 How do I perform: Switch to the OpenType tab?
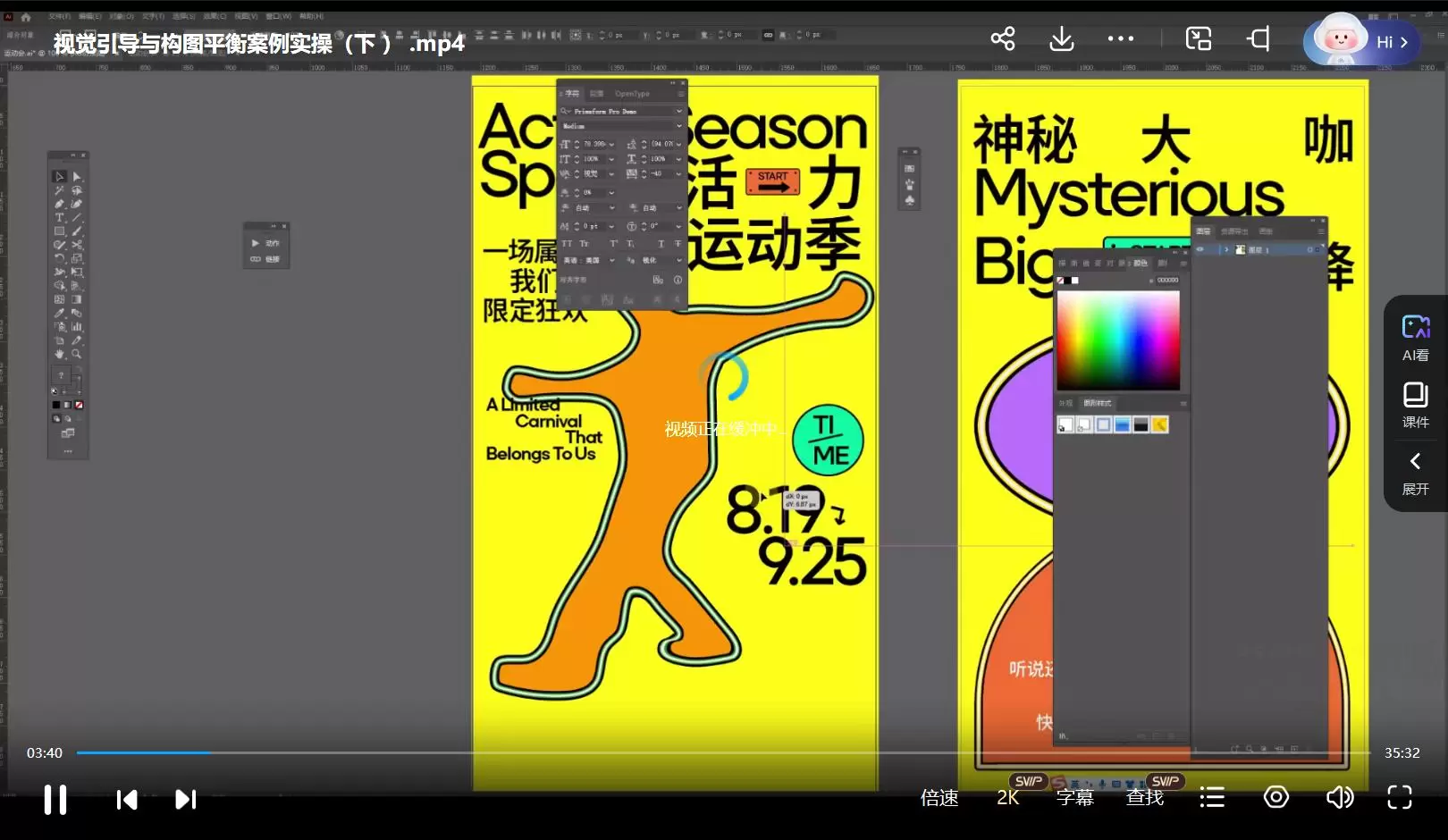(632, 93)
